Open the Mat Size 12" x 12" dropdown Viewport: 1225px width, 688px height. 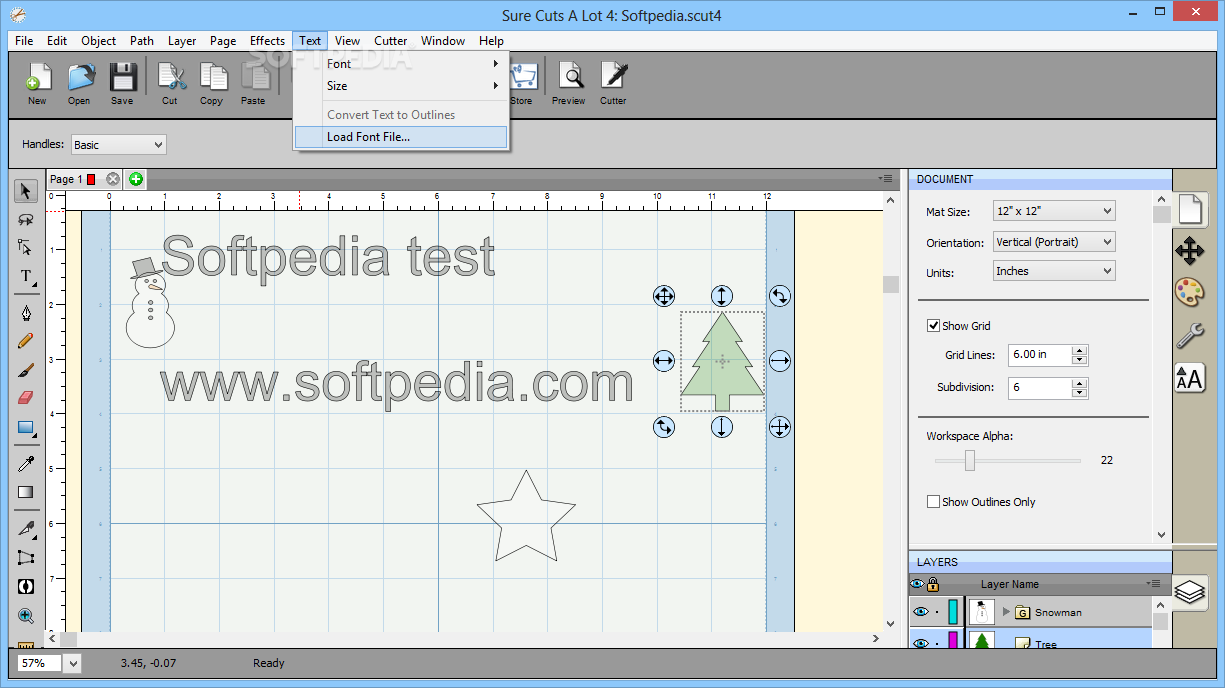click(1054, 211)
